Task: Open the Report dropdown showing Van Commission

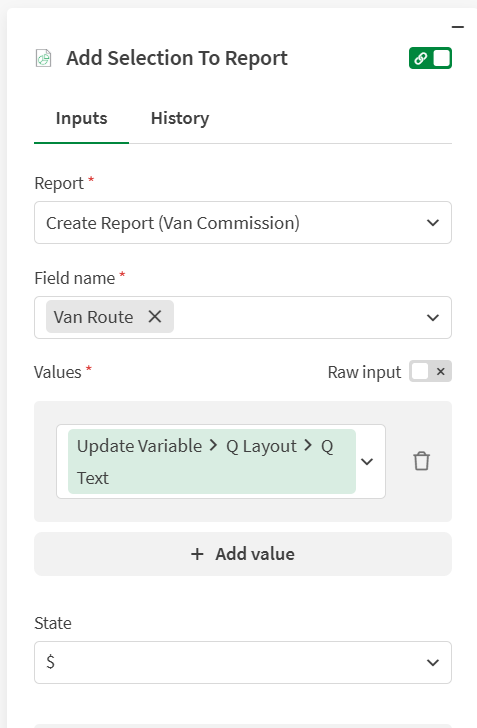Action: pyautogui.click(x=243, y=223)
